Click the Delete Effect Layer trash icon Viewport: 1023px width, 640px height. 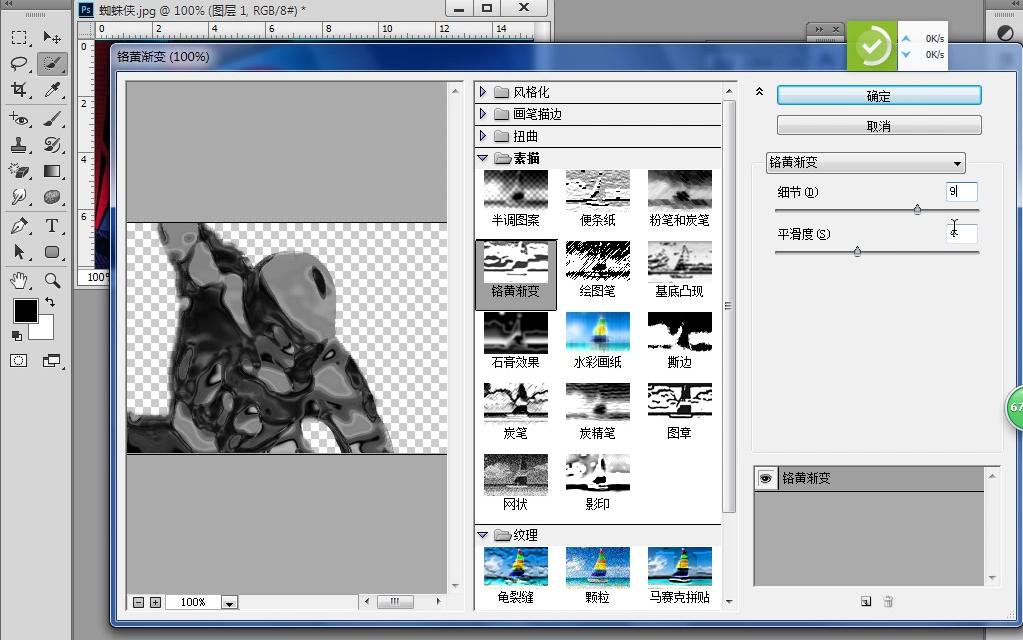click(888, 601)
